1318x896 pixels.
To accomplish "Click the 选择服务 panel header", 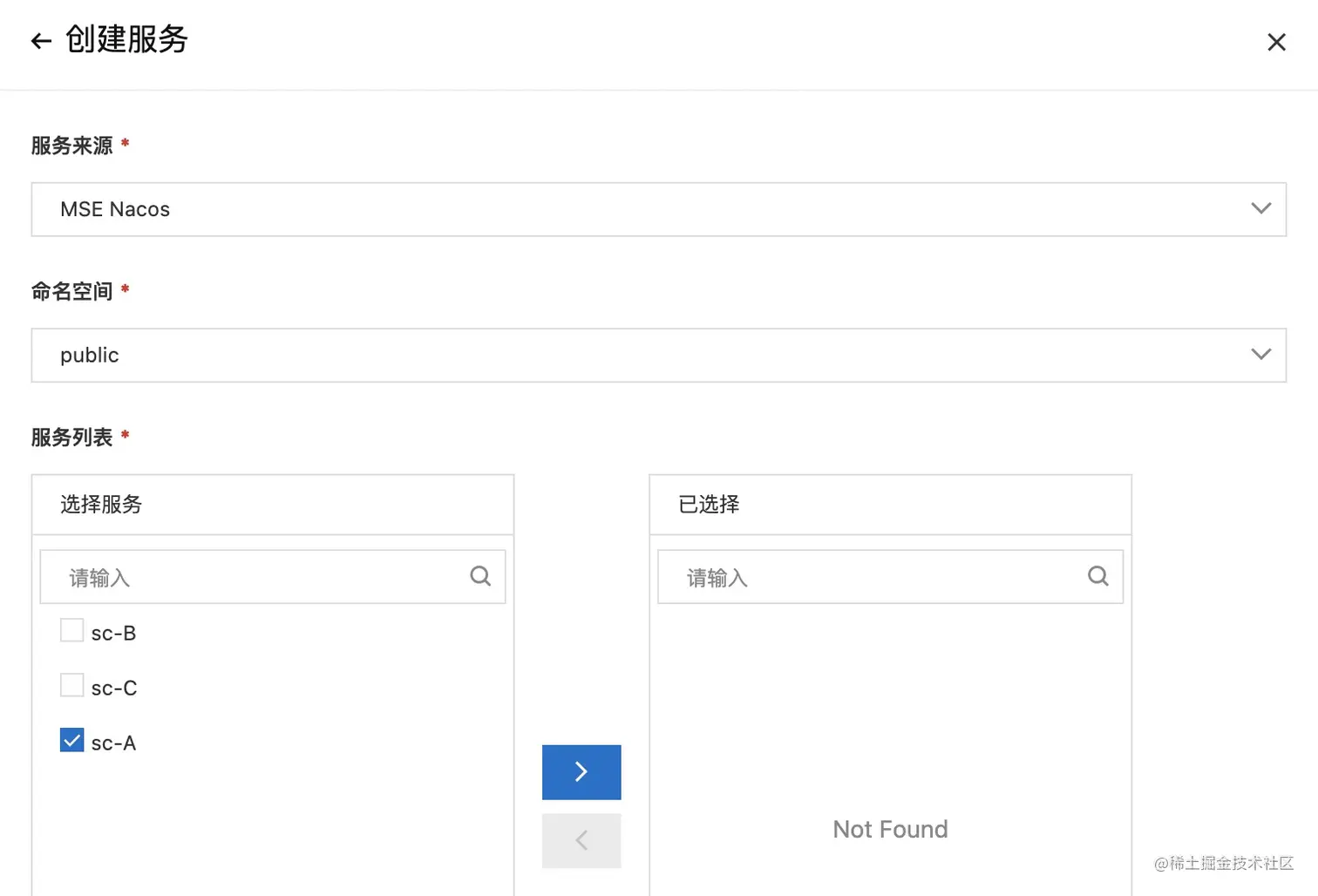I will [x=272, y=505].
